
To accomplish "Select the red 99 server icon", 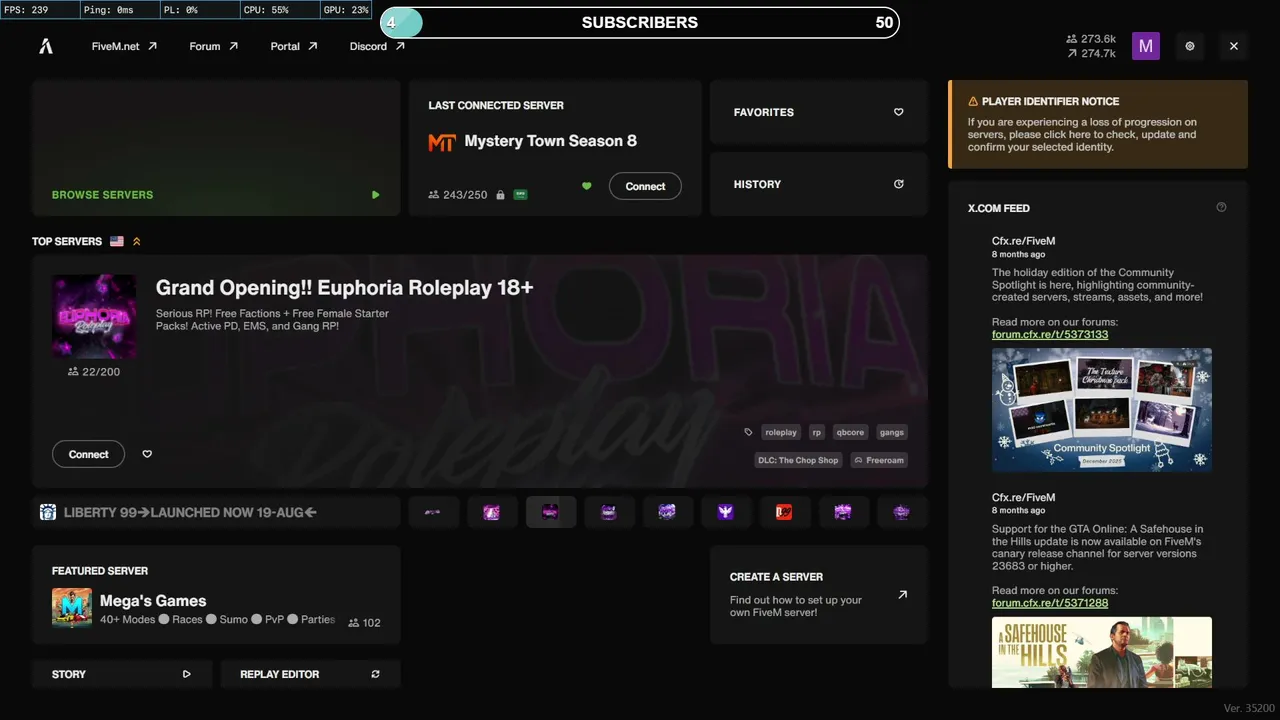I will pos(784,512).
